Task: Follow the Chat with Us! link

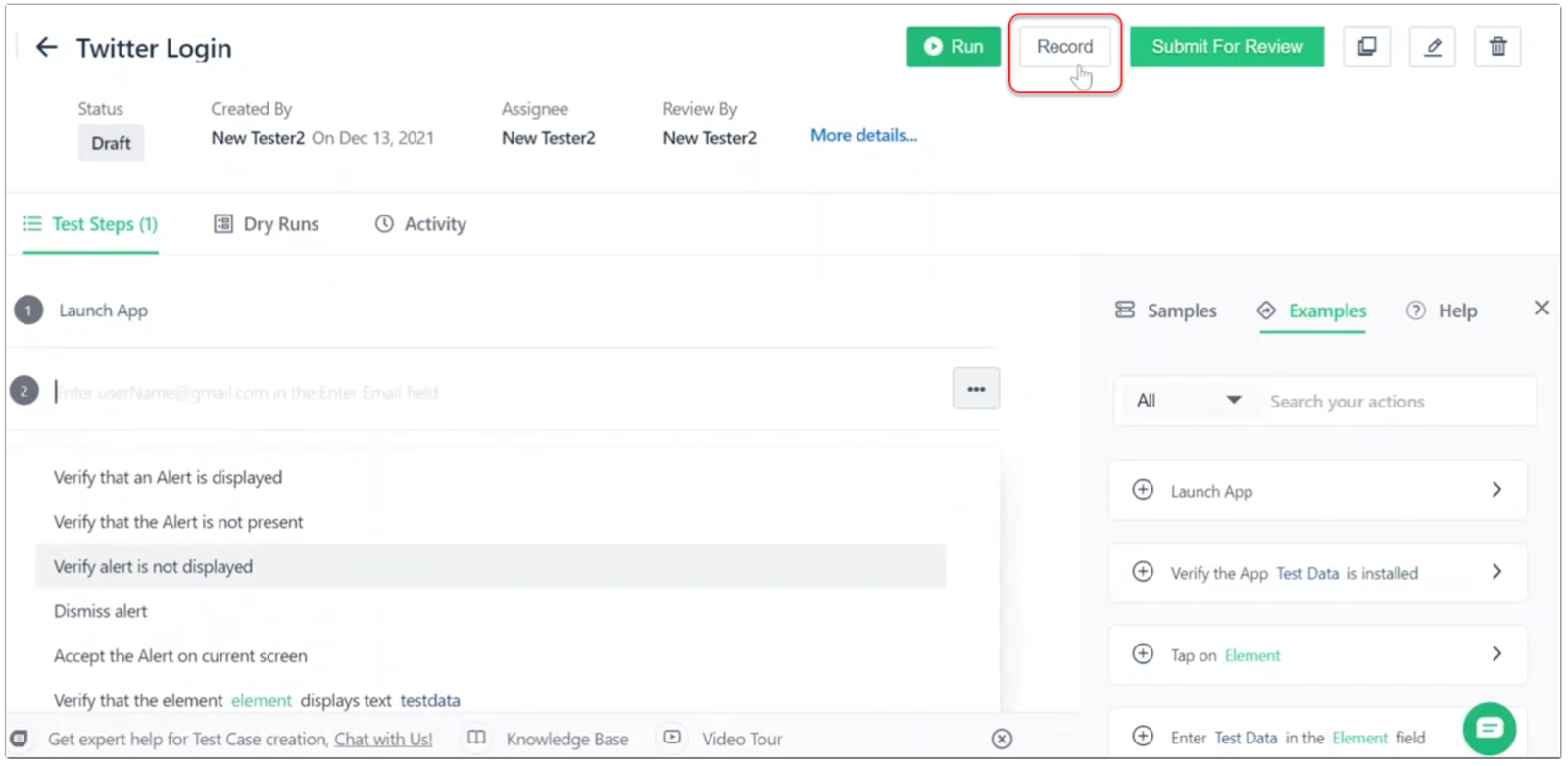Action: point(383,739)
